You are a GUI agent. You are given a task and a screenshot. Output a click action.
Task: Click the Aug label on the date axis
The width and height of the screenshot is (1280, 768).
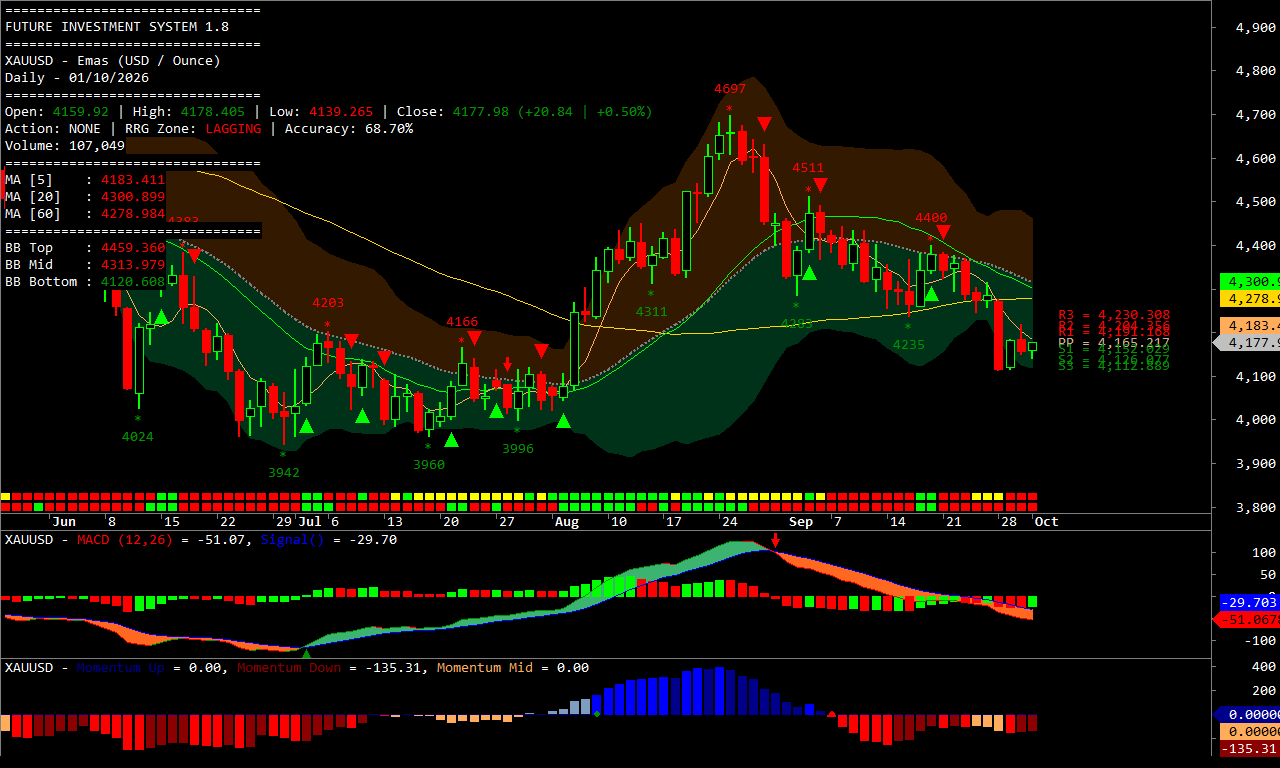tap(567, 522)
